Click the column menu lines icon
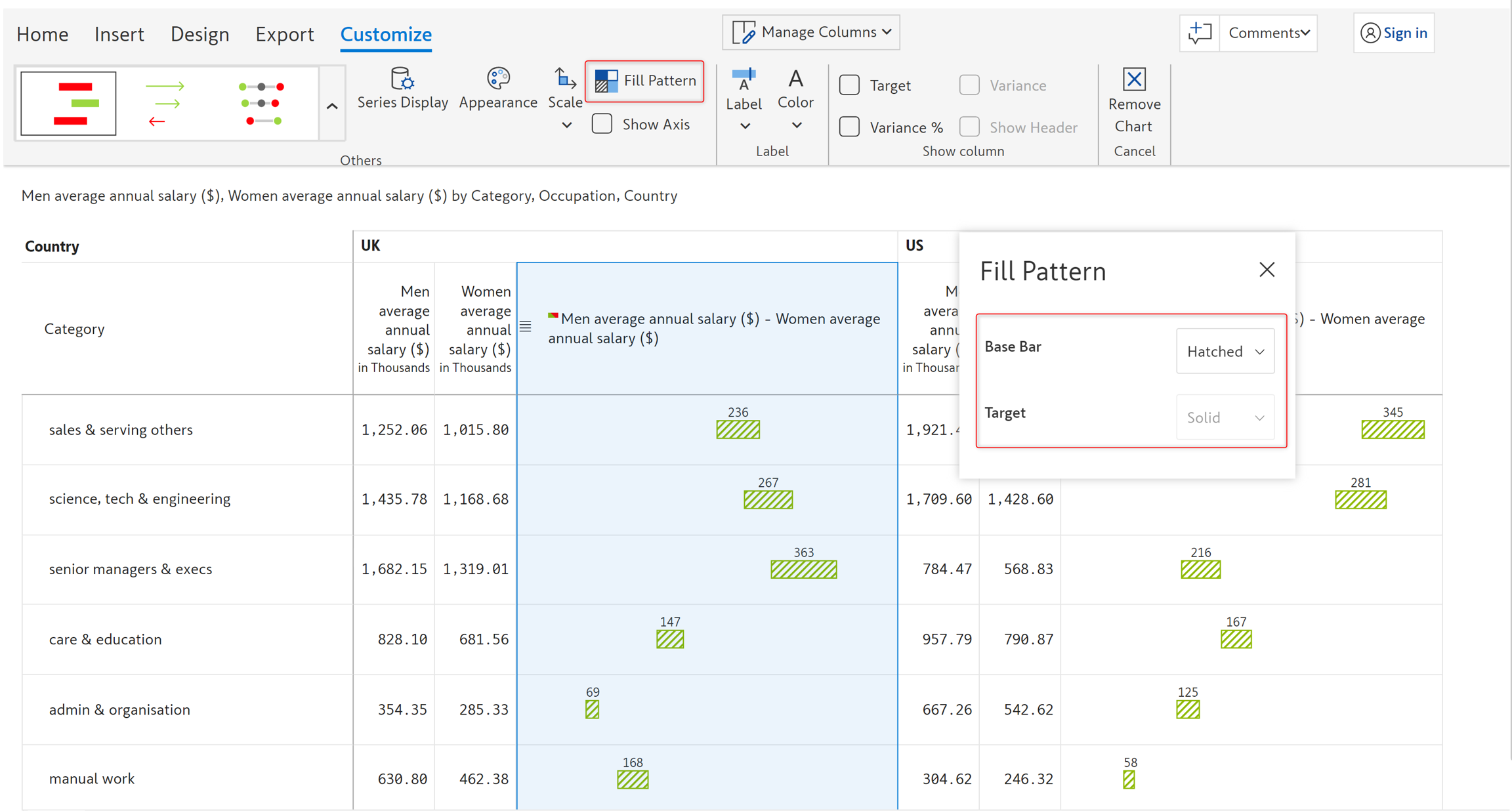1512x811 pixels. (526, 326)
